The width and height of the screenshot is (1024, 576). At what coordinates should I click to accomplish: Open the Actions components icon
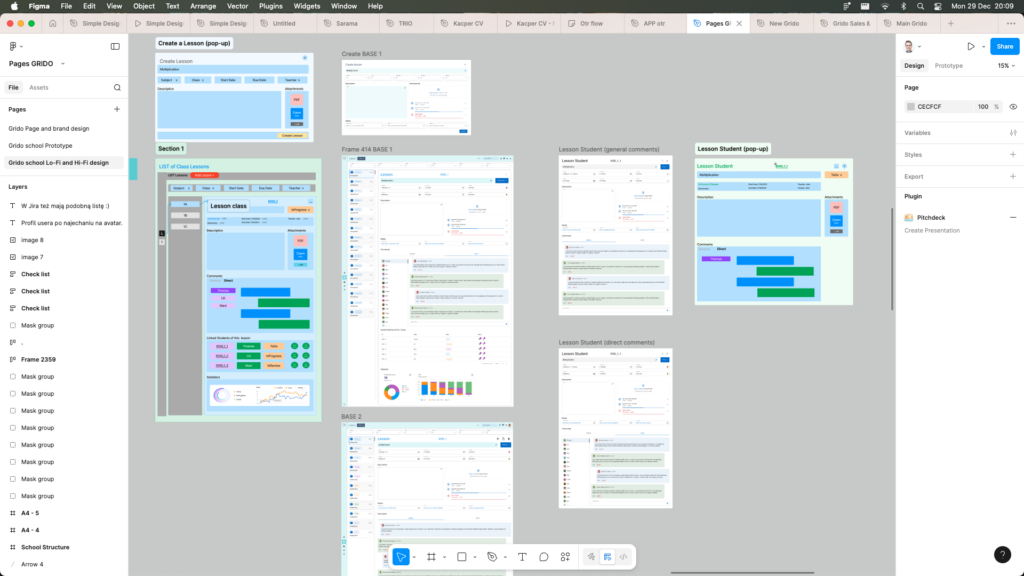566,557
